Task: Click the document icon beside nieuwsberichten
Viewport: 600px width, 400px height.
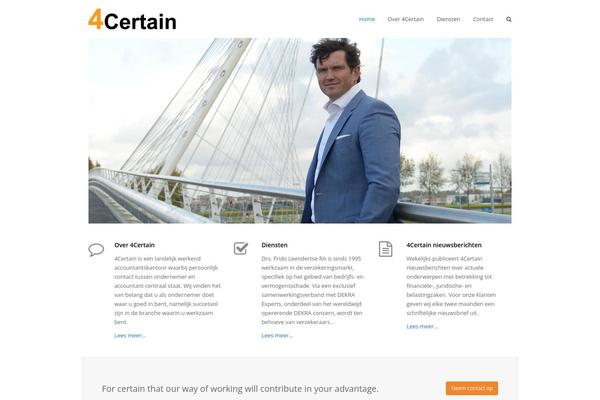Action: (x=385, y=249)
